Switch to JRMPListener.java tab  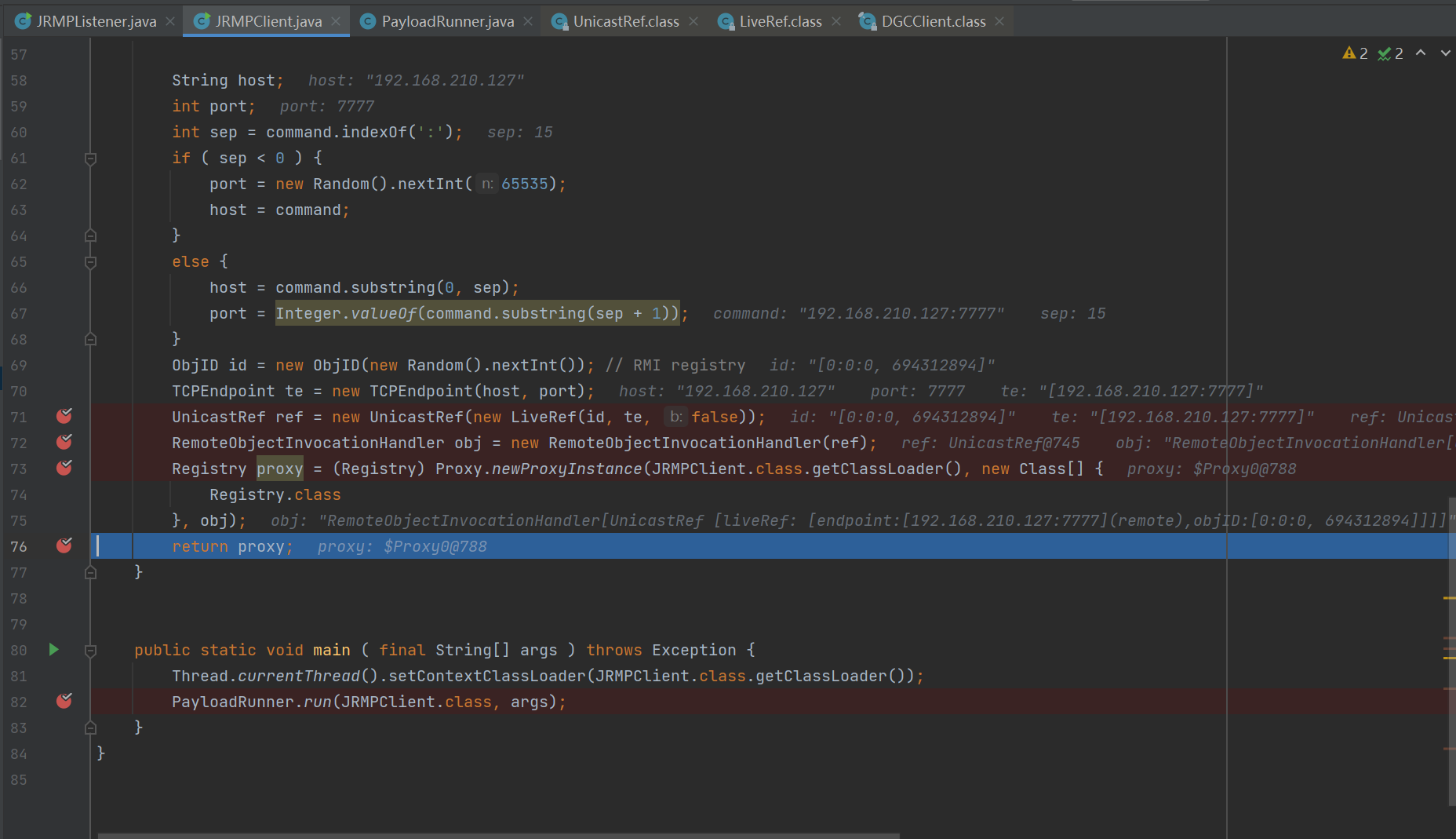pyautogui.click(x=86, y=21)
